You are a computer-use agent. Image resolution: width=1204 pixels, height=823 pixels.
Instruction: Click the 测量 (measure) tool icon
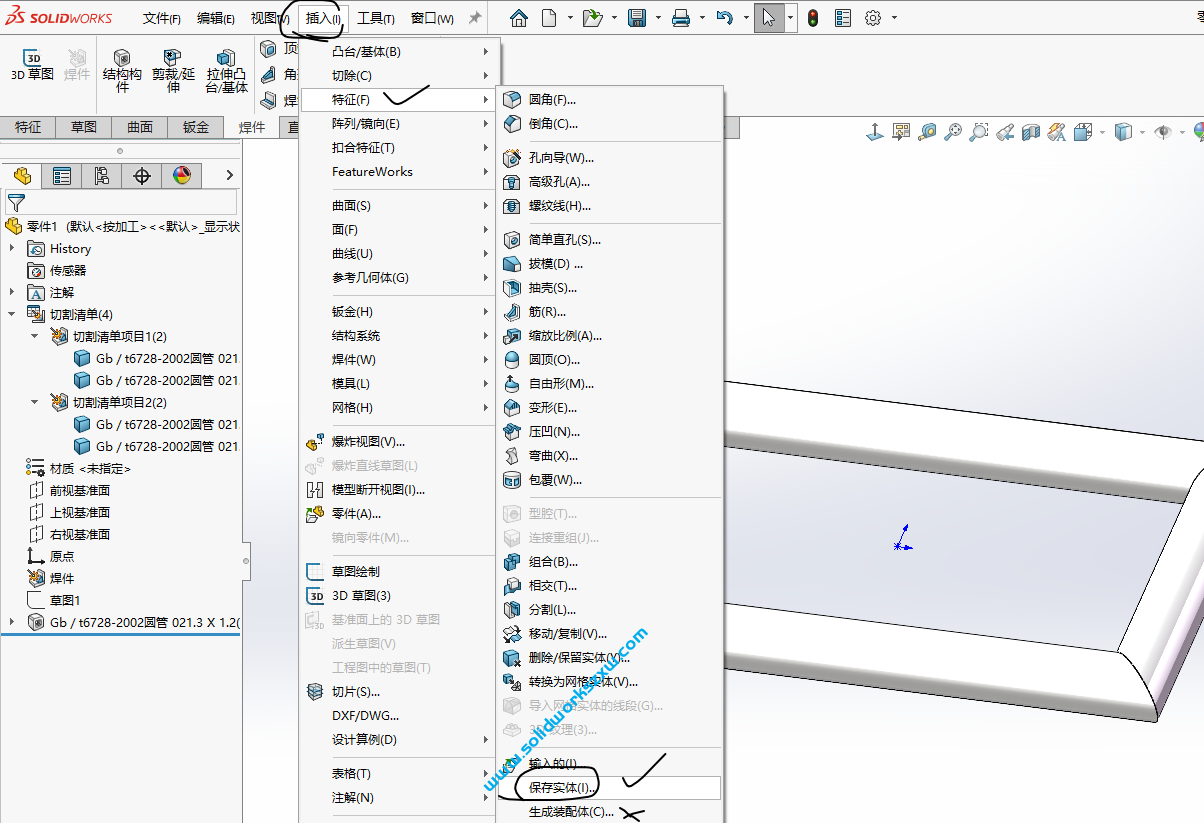click(927, 131)
